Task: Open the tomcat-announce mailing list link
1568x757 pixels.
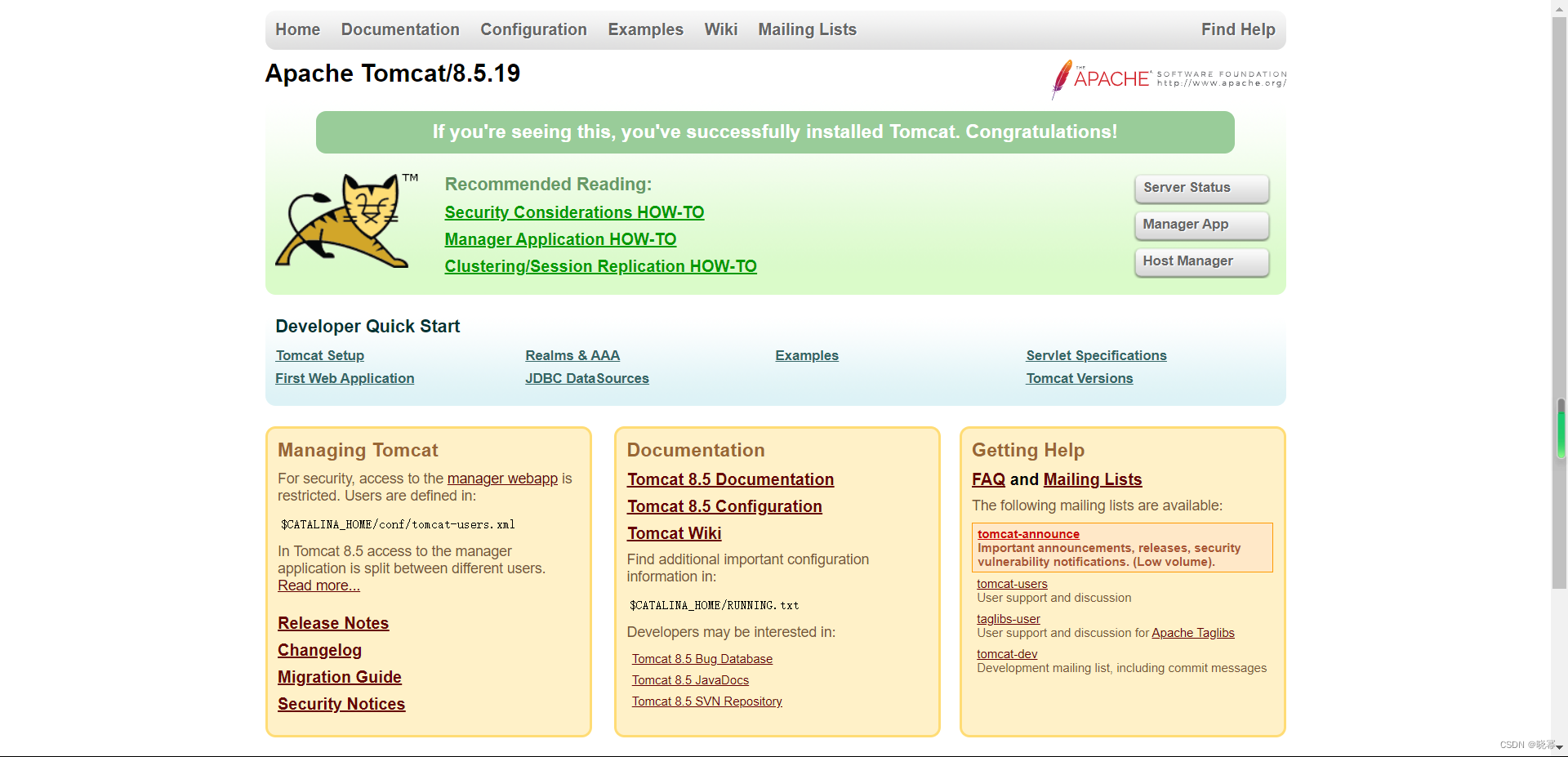Action: point(1028,534)
